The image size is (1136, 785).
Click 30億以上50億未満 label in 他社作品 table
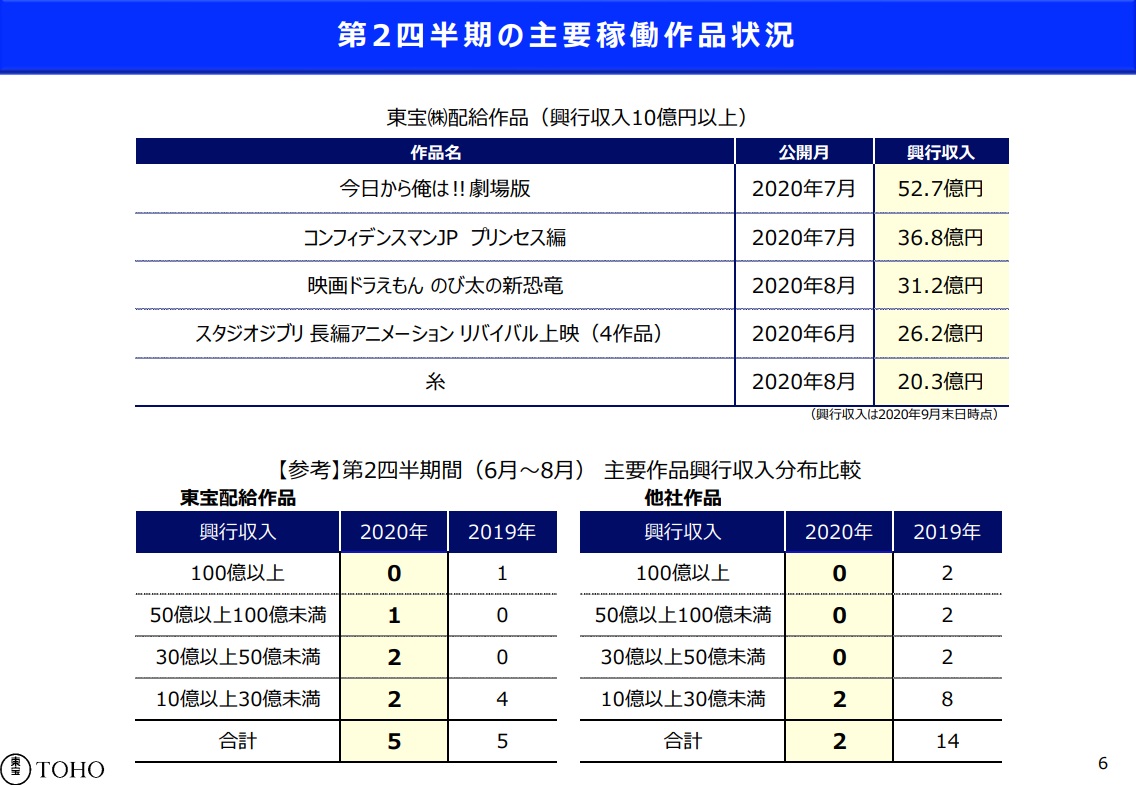[x=682, y=657]
